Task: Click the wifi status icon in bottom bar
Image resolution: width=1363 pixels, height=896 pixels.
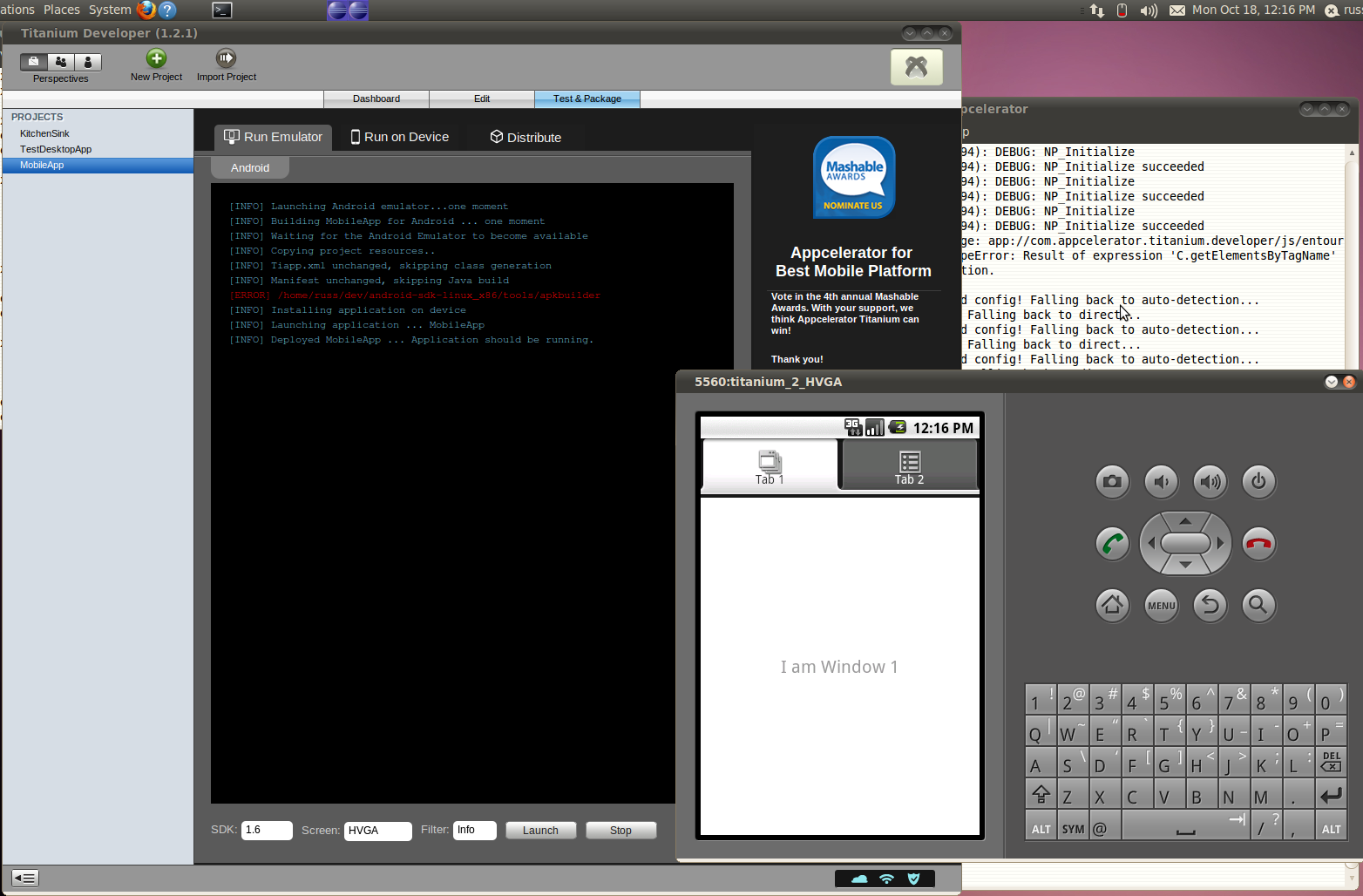Action: tap(886, 879)
